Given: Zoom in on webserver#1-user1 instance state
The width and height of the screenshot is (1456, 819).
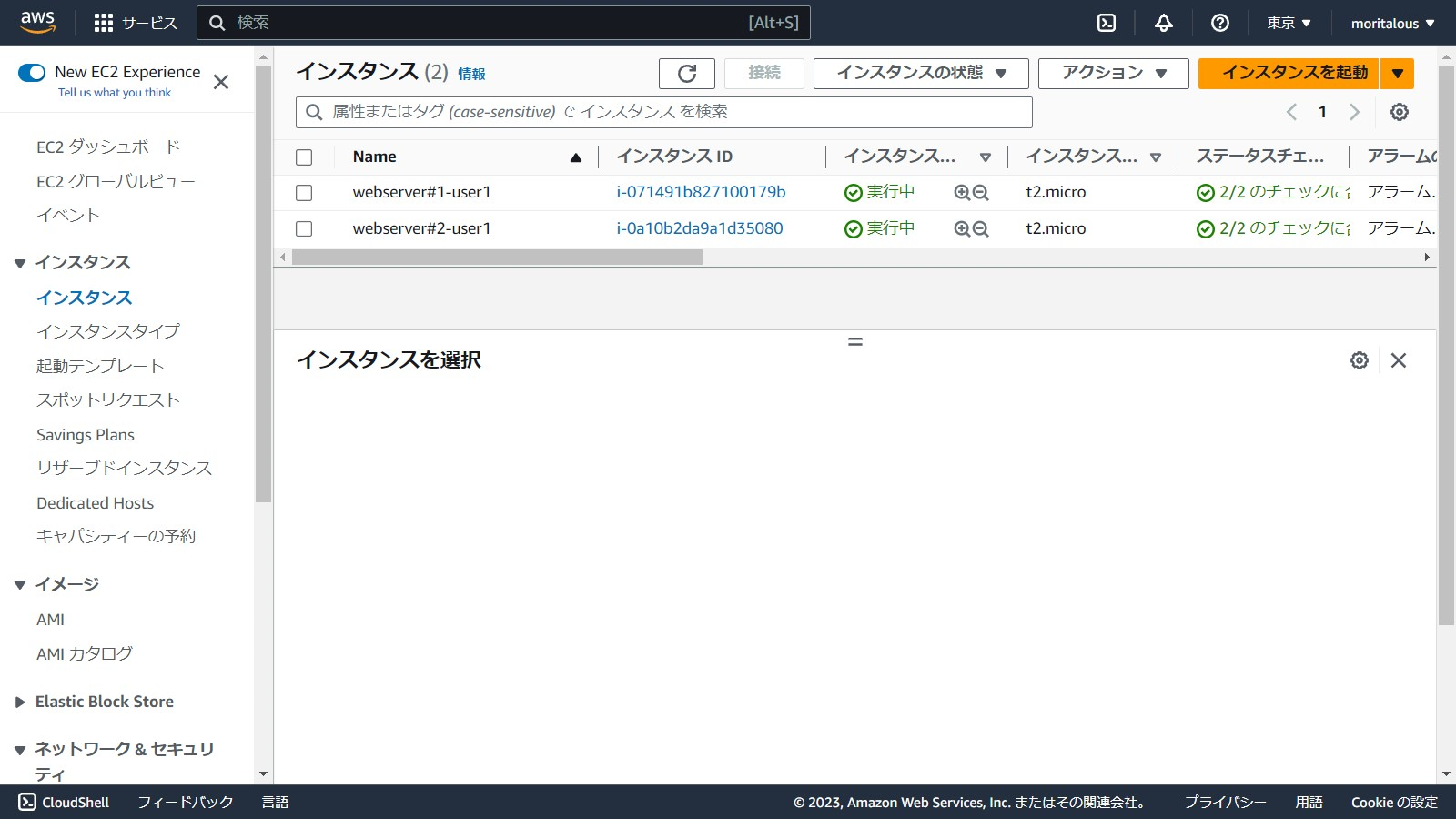Looking at the screenshot, I should (961, 192).
